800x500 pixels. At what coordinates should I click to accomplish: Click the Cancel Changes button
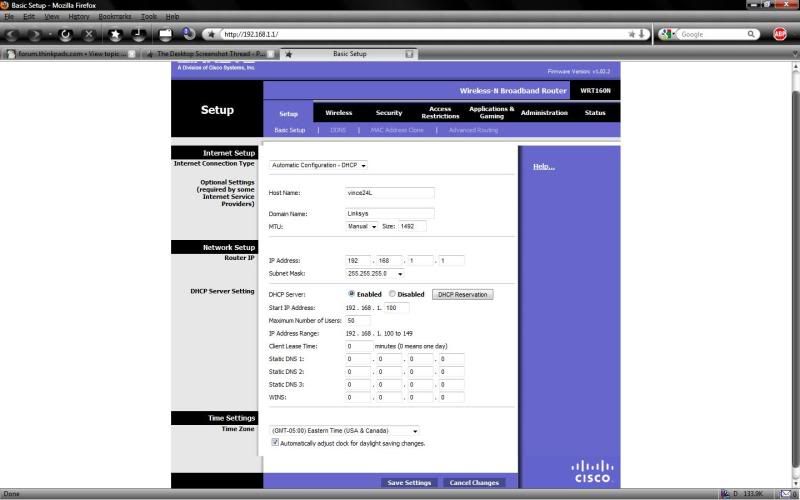474,482
